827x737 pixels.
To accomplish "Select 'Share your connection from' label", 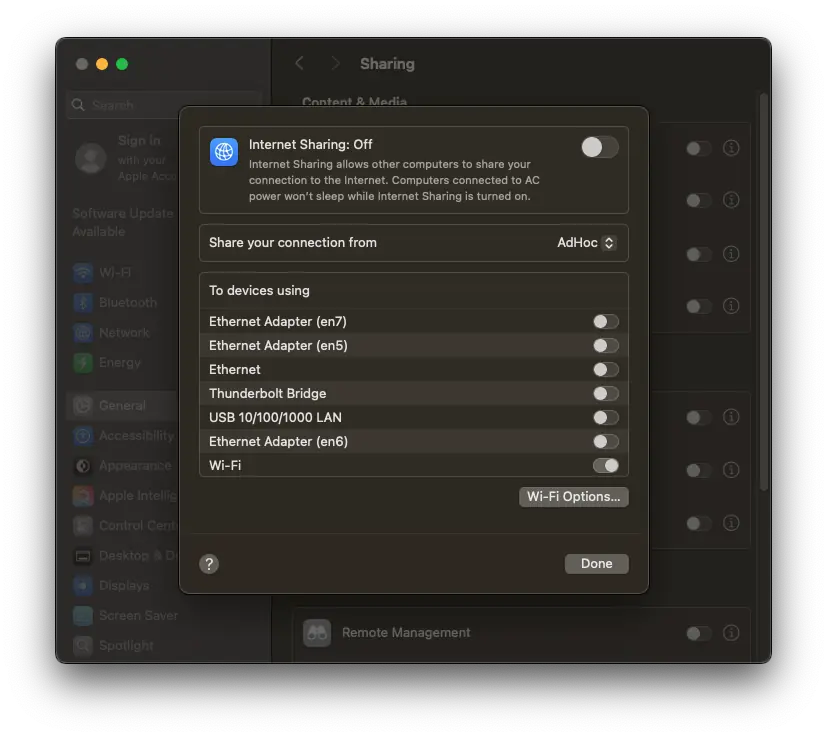I will click(293, 243).
